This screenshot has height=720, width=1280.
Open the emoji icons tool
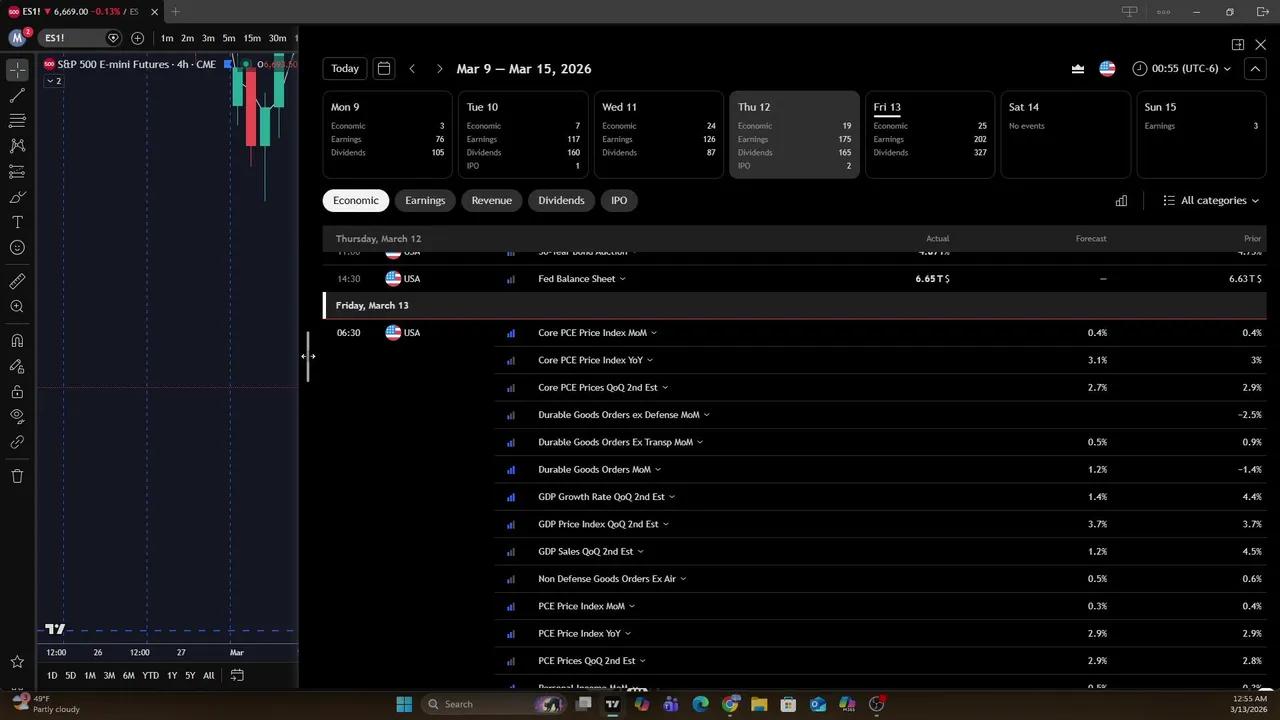(x=17, y=248)
